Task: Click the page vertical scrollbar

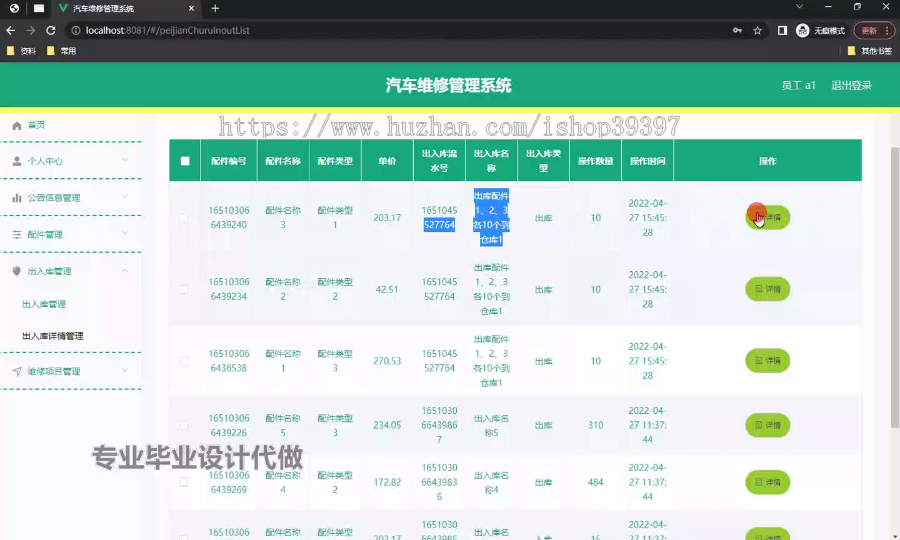Action: point(895,287)
